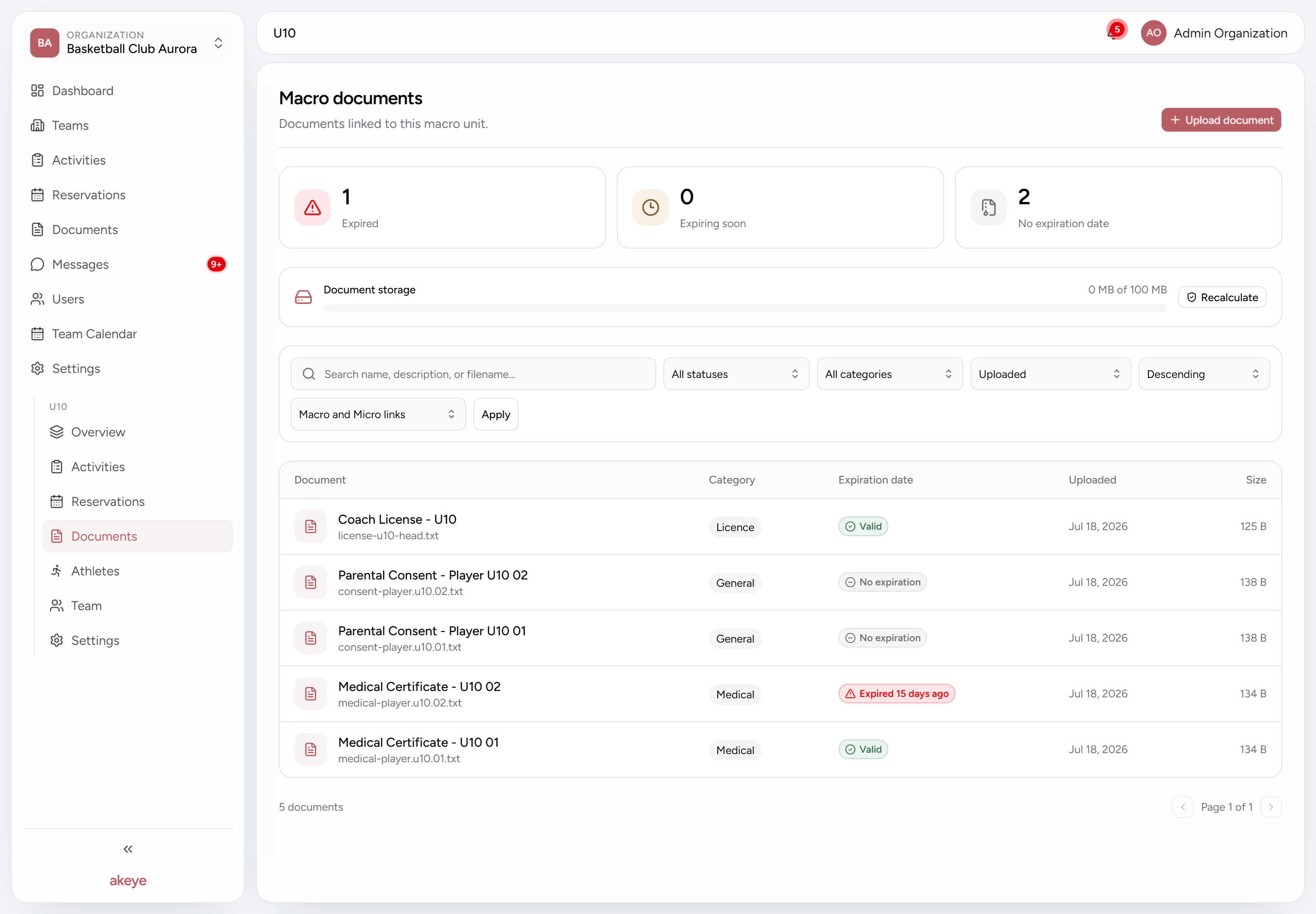Click the Upload document button
The width and height of the screenshot is (1316, 914).
pyautogui.click(x=1221, y=120)
